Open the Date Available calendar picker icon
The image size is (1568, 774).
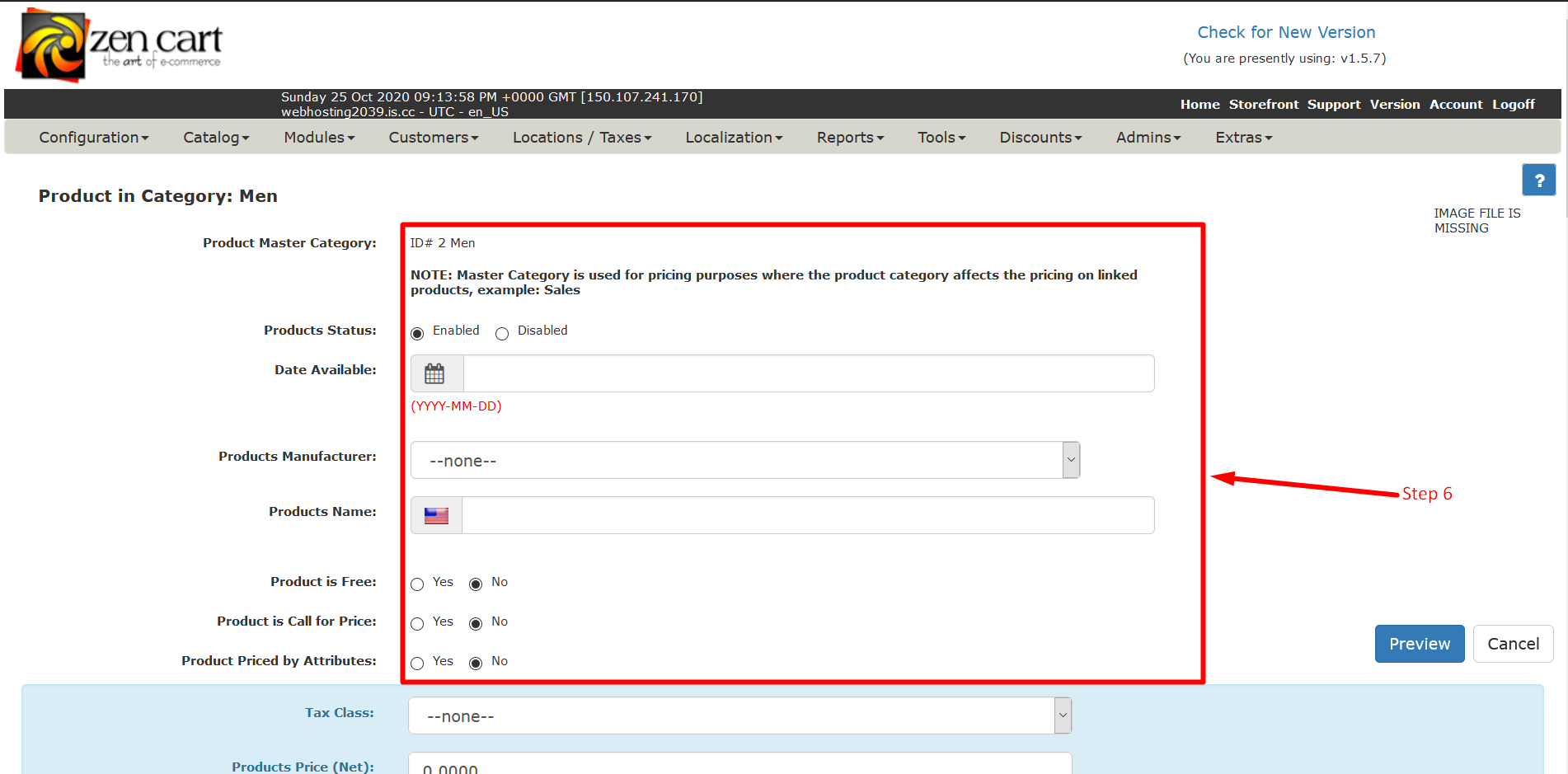click(x=435, y=373)
